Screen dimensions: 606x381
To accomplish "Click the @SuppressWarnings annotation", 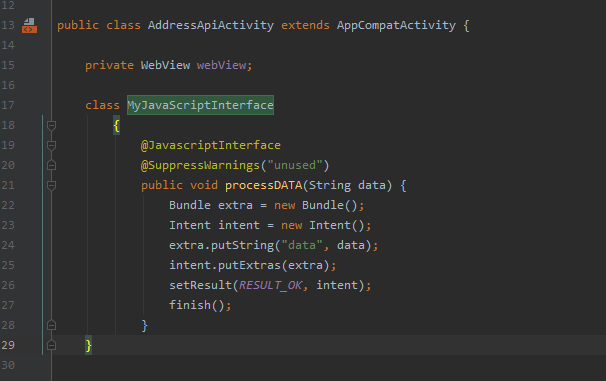I will 200,165.
